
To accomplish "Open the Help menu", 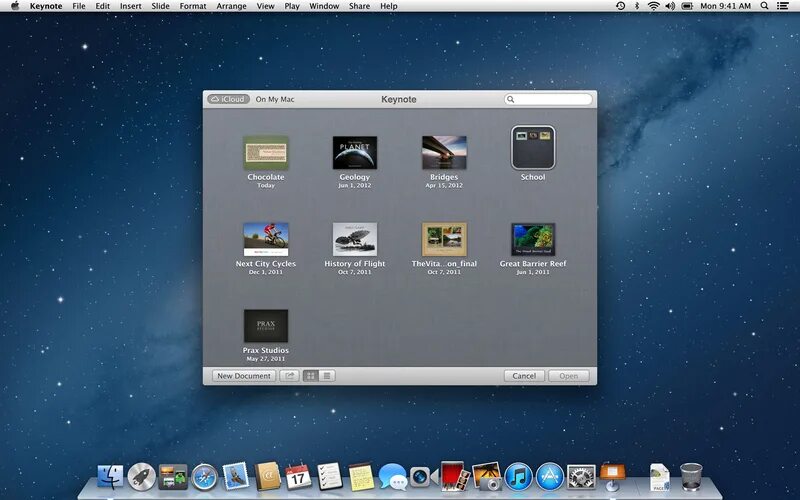I will 388,6.
